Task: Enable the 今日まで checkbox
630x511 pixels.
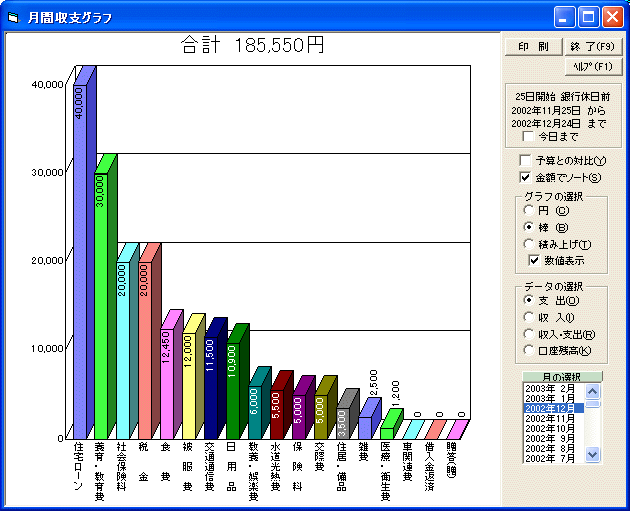Action: point(528,136)
